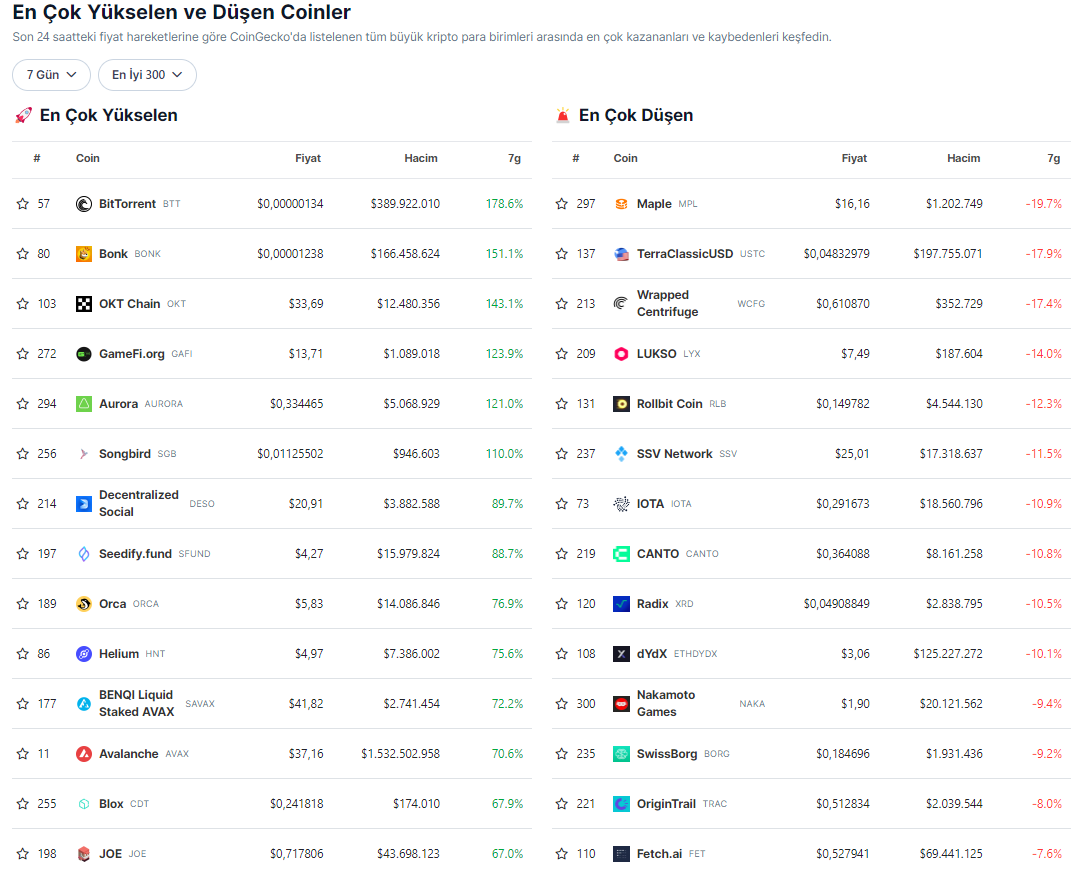
Task: Open the TerraClassicUSD coin link
Action: (x=684, y=254)
